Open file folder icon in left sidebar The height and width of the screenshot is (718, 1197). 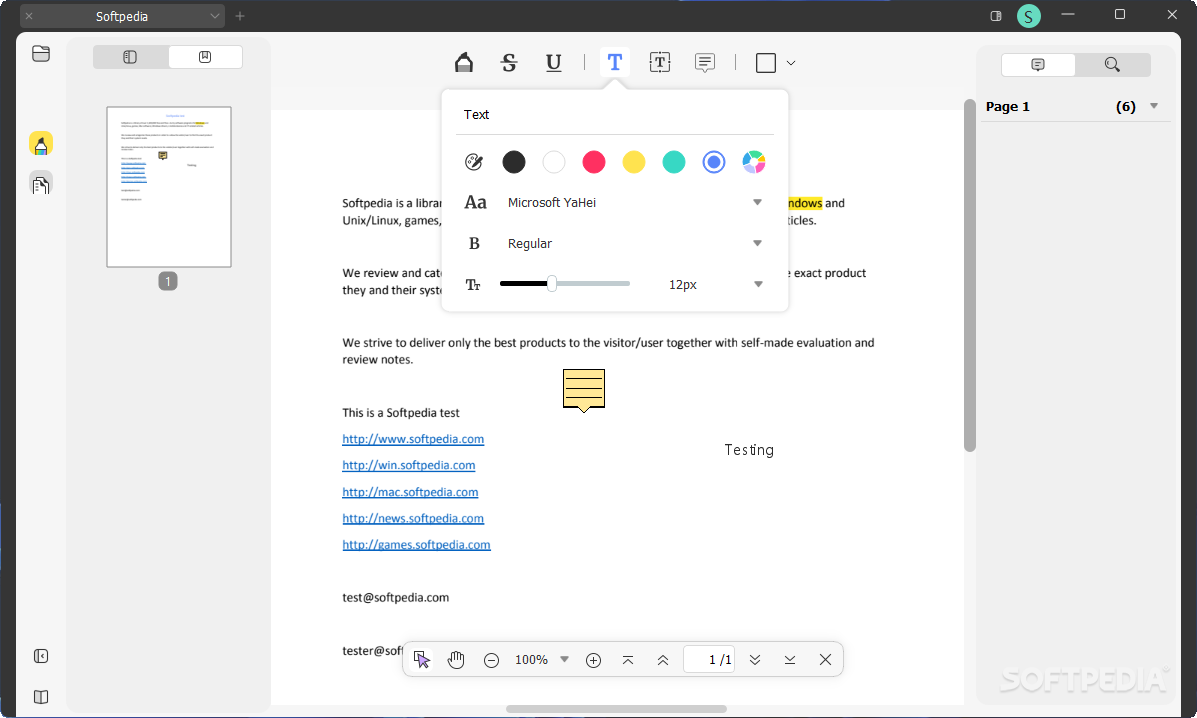coord(41,53)
